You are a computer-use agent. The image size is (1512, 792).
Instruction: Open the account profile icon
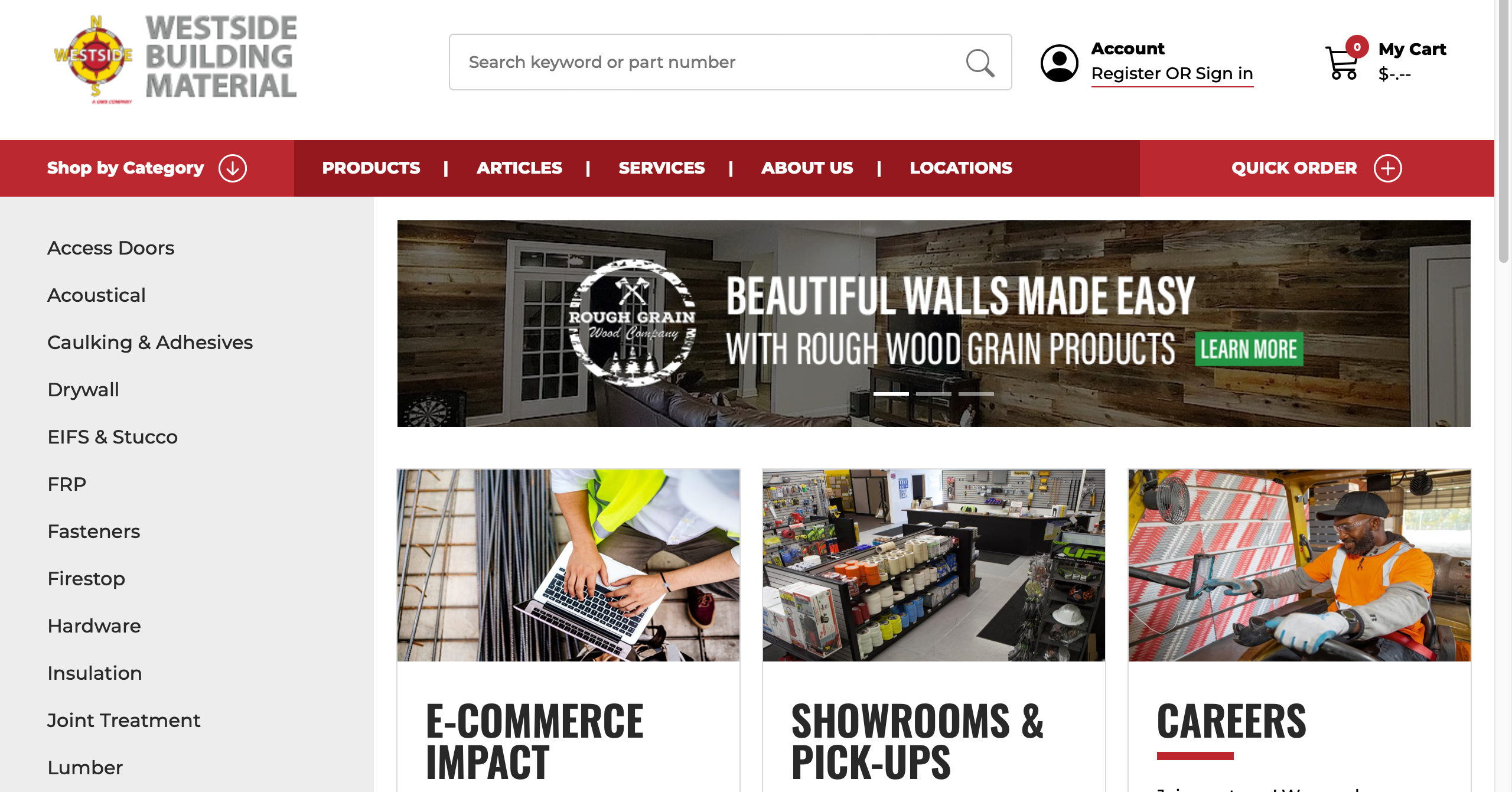coord(1059,63)
